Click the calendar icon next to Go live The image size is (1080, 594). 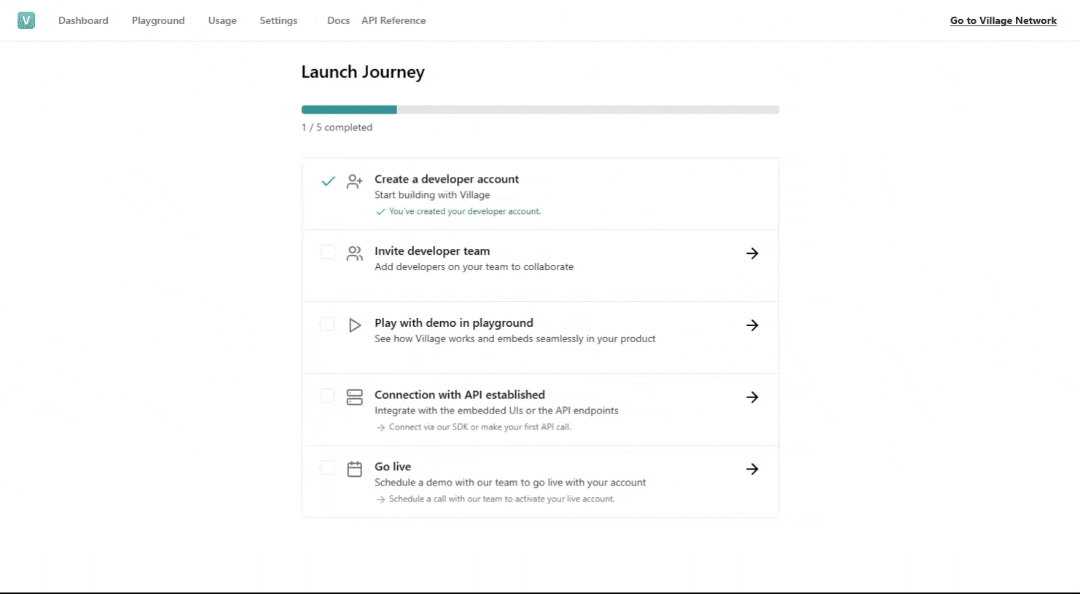[354, 469]
